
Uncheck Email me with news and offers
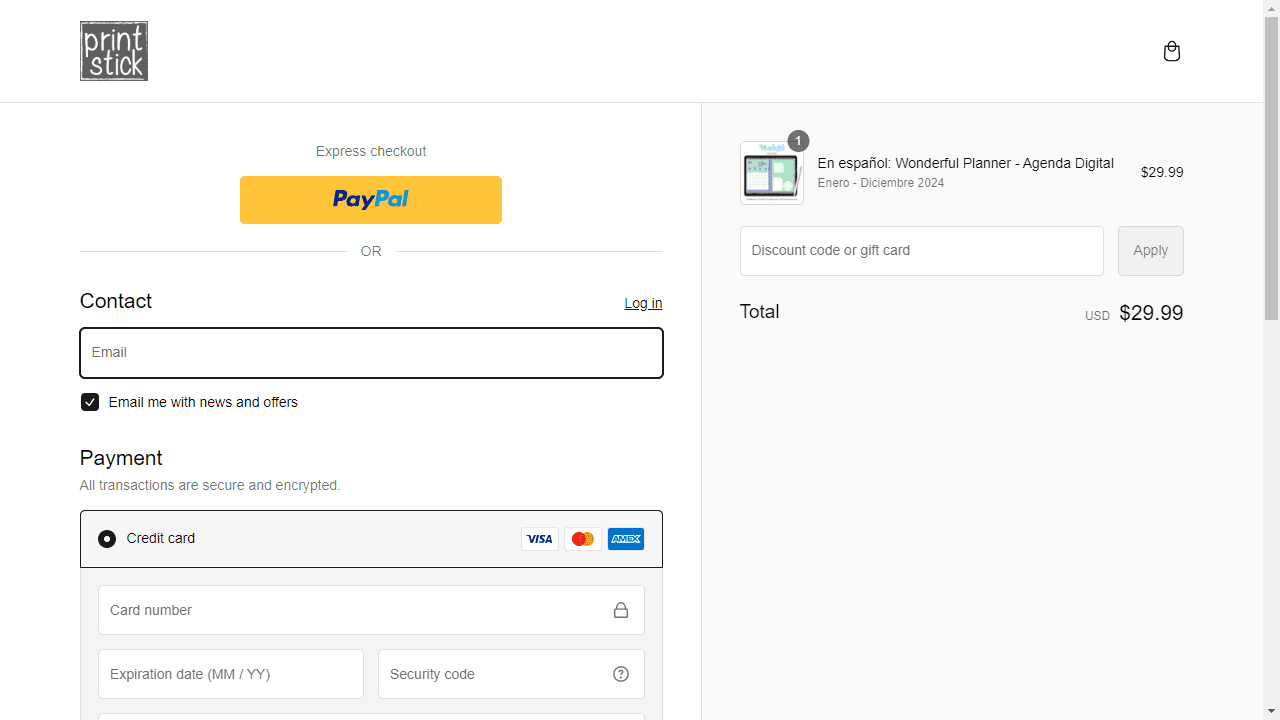pos(90,402)
